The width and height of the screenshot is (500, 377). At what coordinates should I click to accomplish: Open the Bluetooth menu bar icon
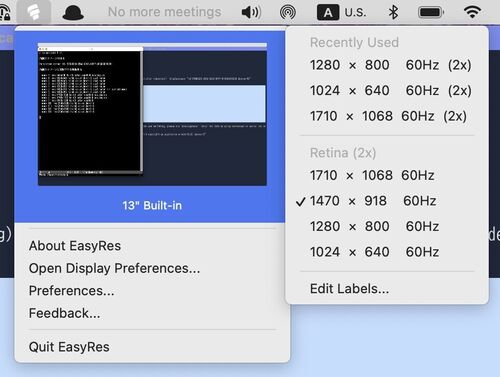click(394, 13)
